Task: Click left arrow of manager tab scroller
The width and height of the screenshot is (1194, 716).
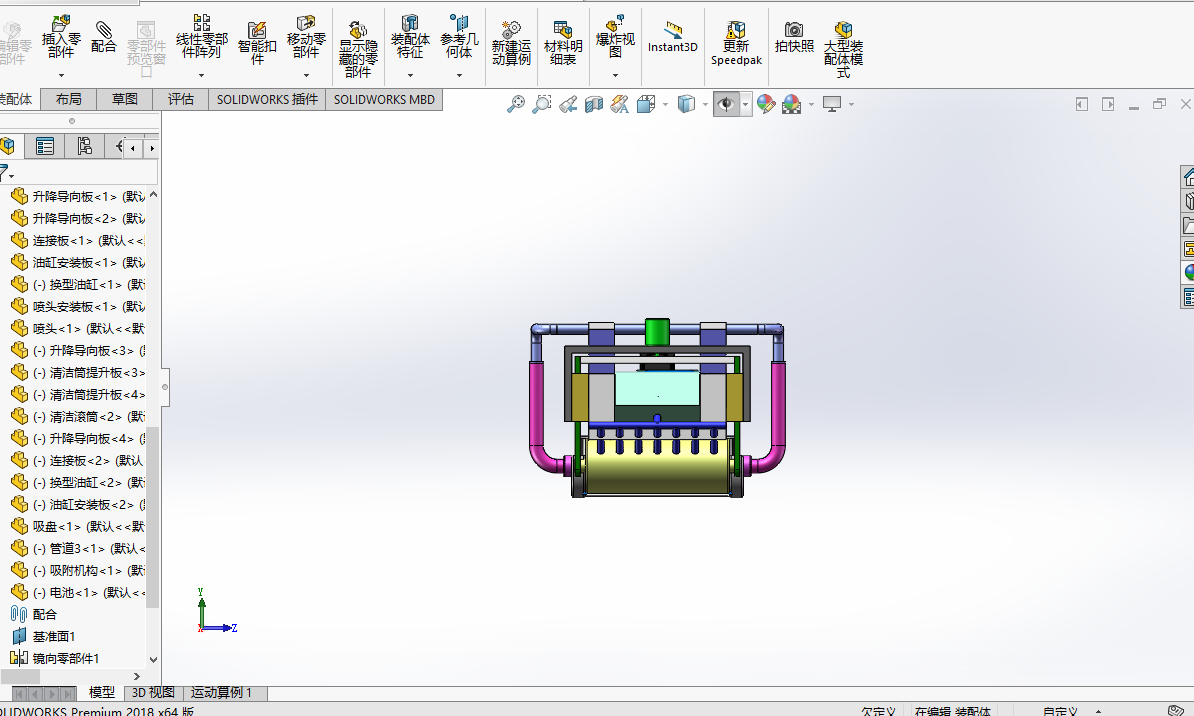Action: click(x=133, y=148)
